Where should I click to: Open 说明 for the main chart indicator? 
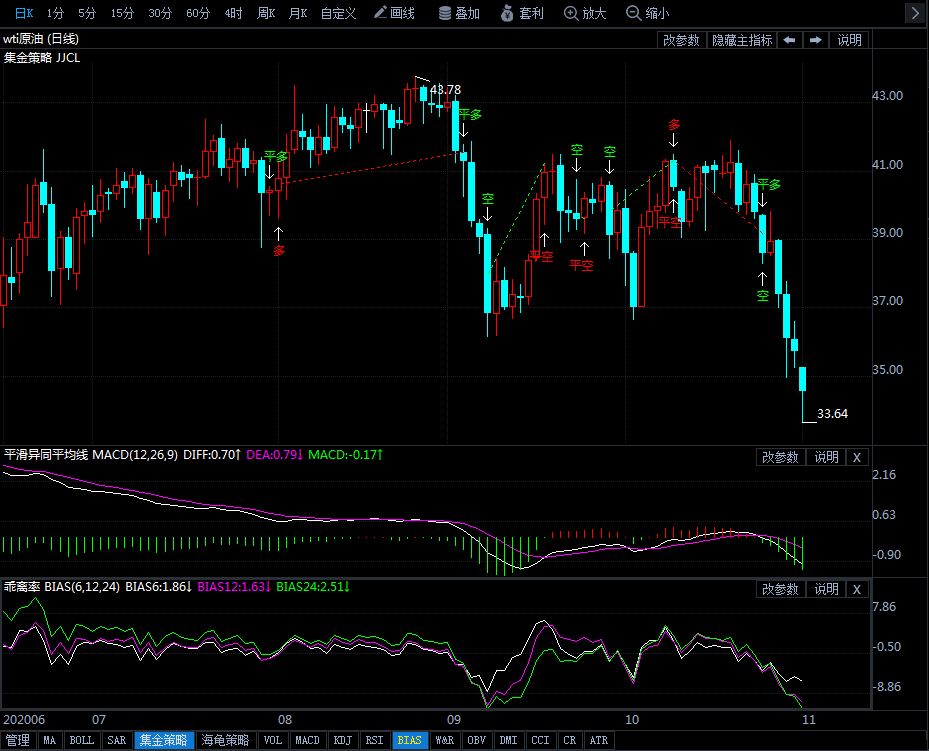(x=849, y=40)
